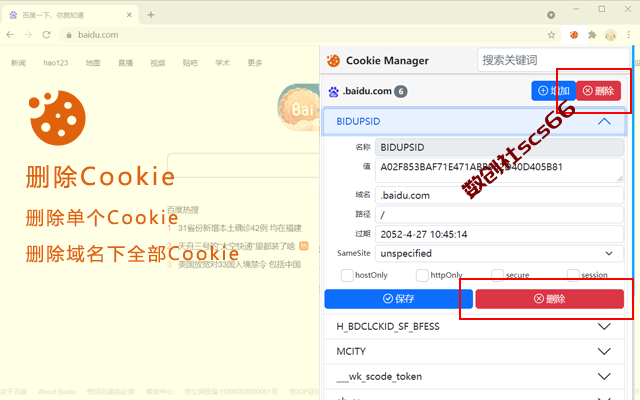The height and width of the screenshot is (400, 640).
Task: Reload the baidu.com page
Action: click(x=47, y=35)
